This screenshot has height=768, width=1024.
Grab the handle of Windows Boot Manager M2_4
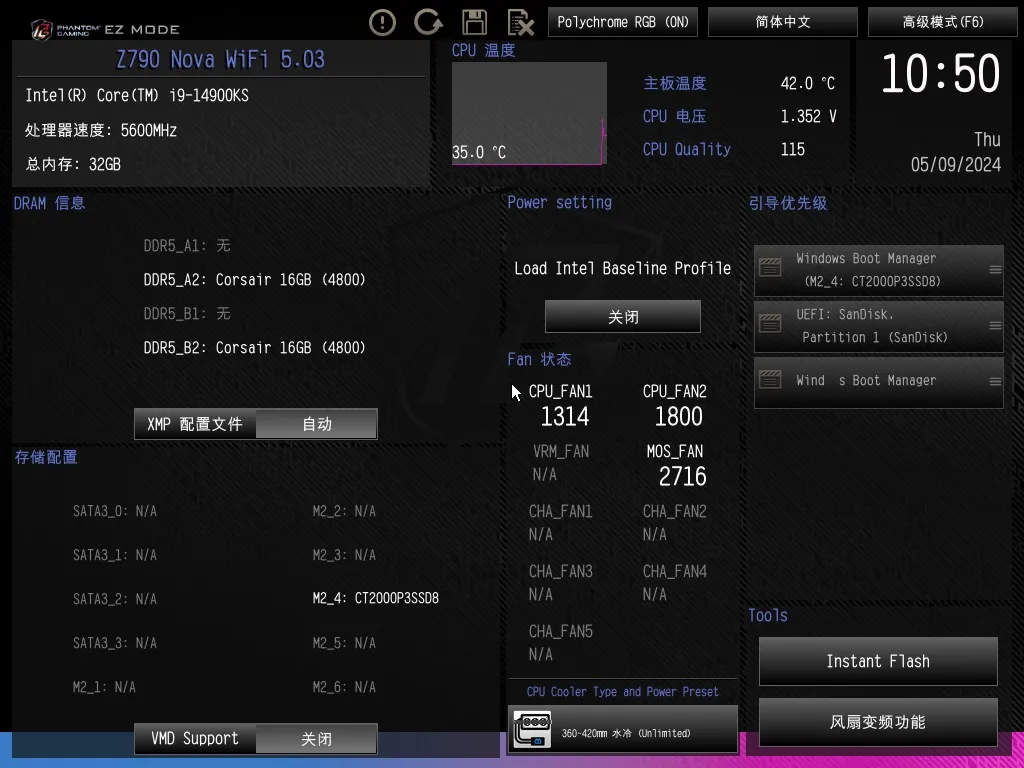pos(995,269)
